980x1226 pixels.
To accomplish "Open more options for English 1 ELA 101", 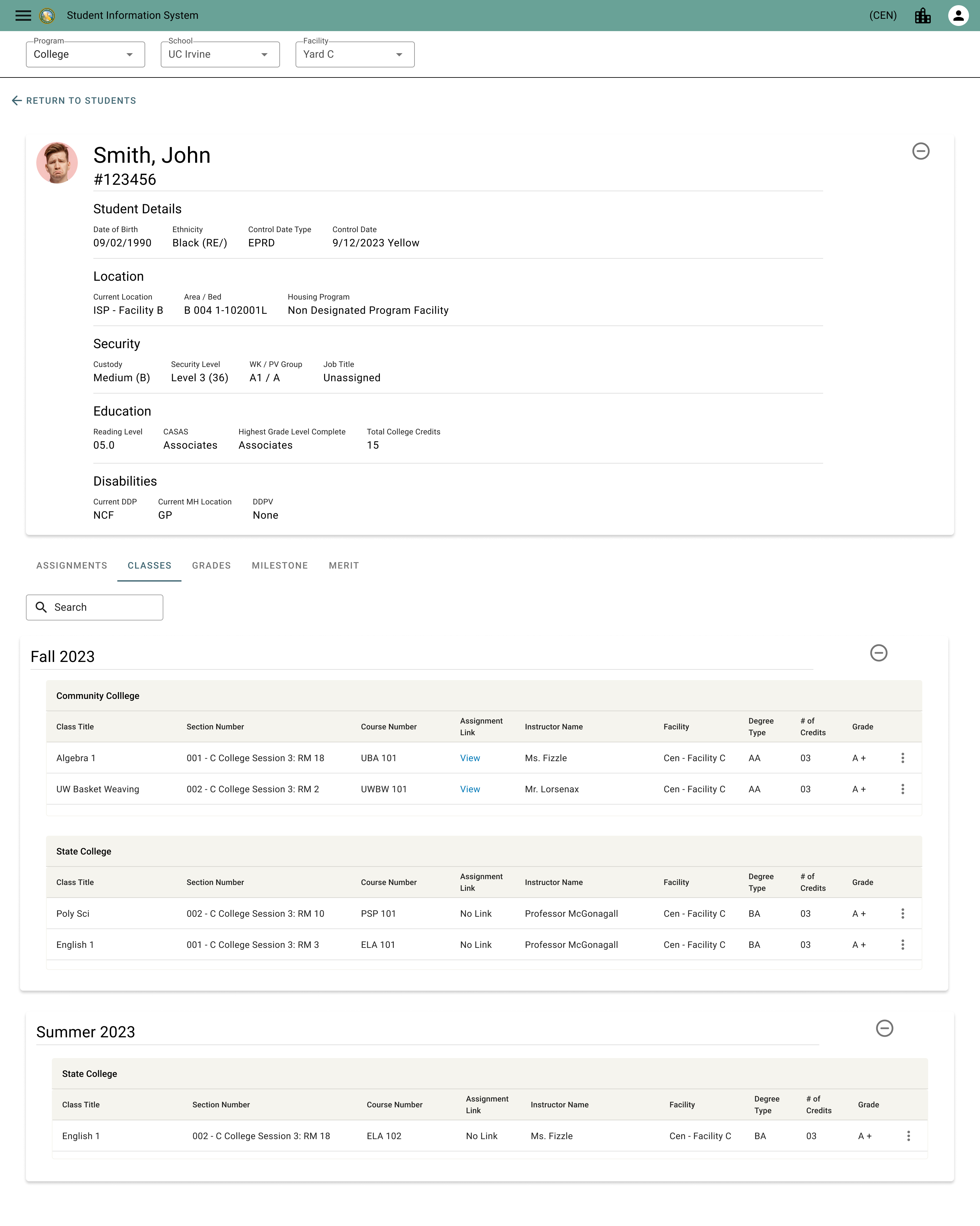I will click(x=903, y=945).
